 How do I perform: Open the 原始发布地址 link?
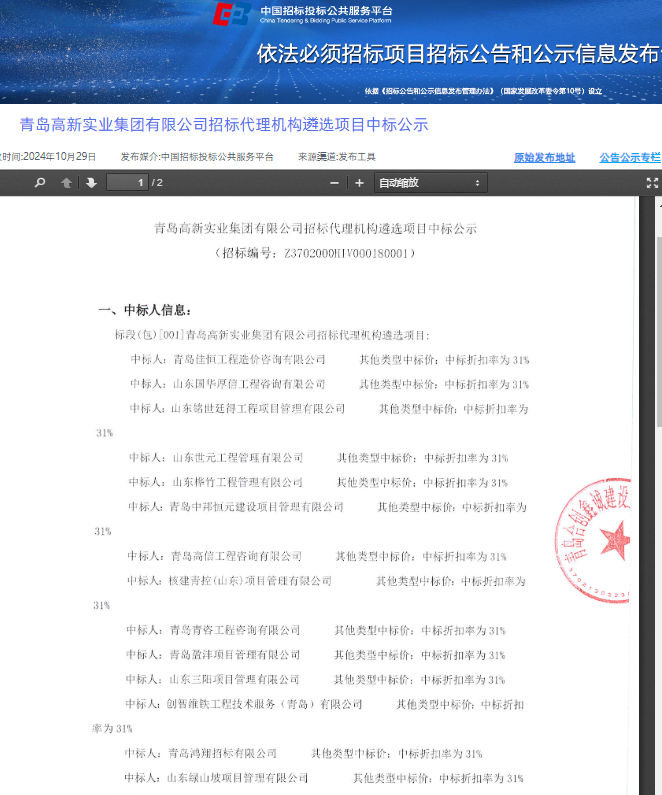[x=544, y=157]
